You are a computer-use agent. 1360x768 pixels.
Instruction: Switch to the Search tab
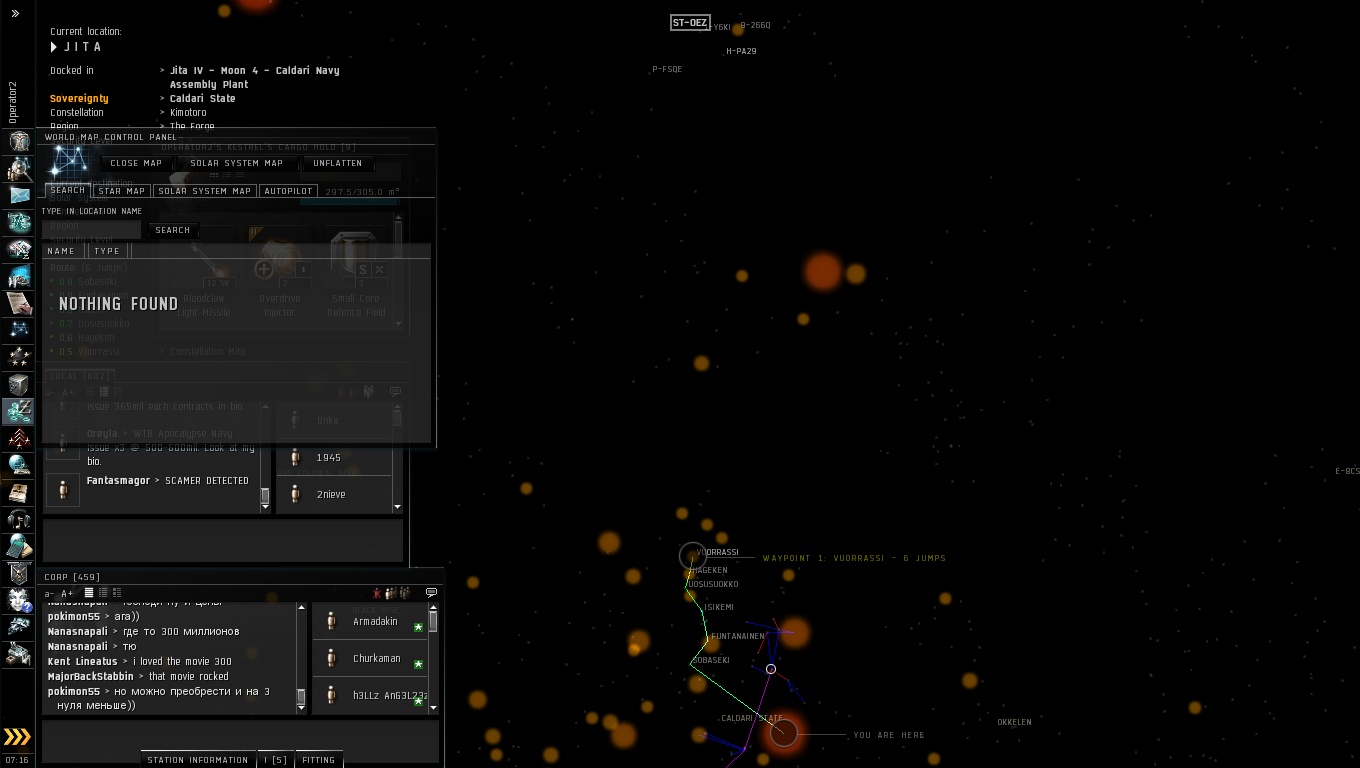click(68, 190)
